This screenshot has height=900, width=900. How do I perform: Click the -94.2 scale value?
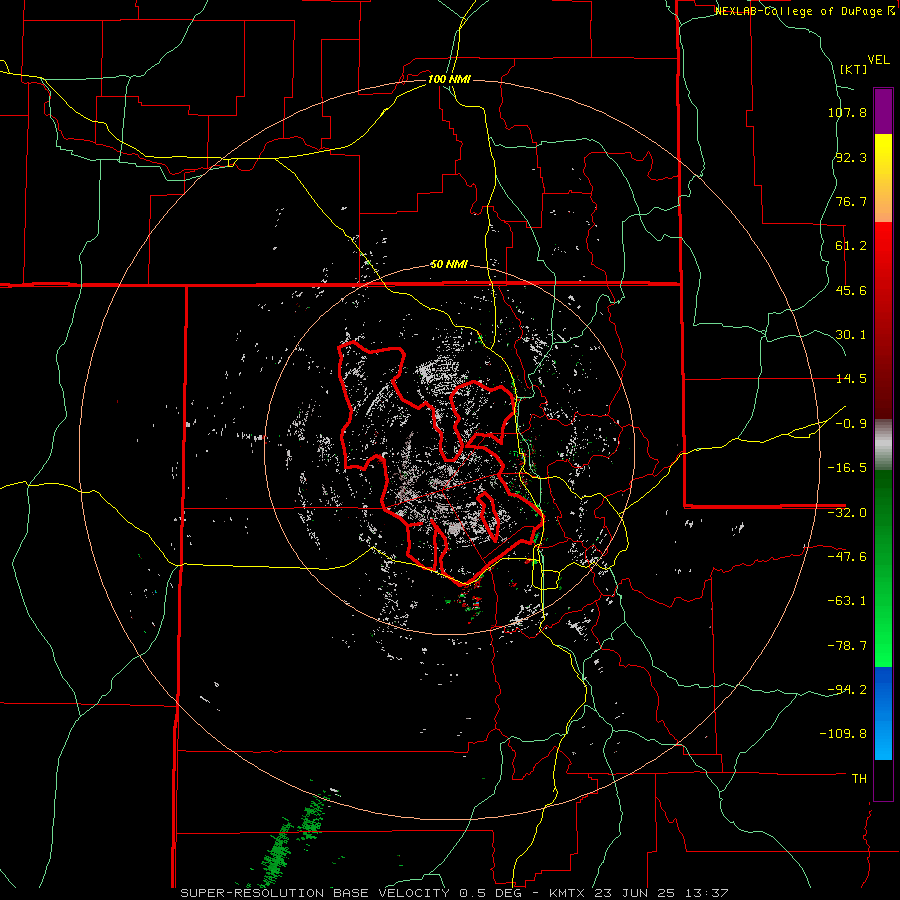[x=847, y=689]
